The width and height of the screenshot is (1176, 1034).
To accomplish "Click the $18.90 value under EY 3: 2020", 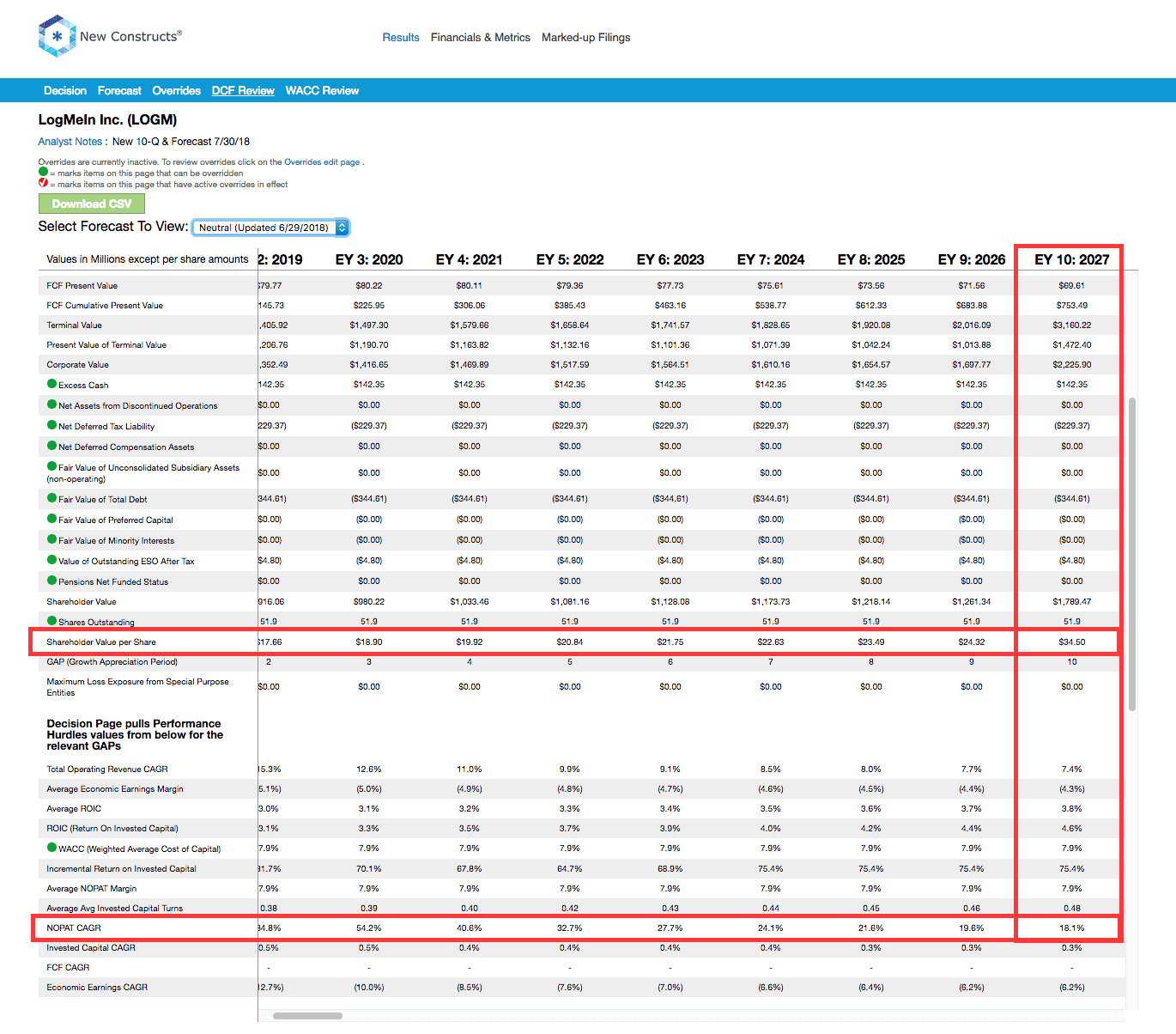I will (369, 642).
